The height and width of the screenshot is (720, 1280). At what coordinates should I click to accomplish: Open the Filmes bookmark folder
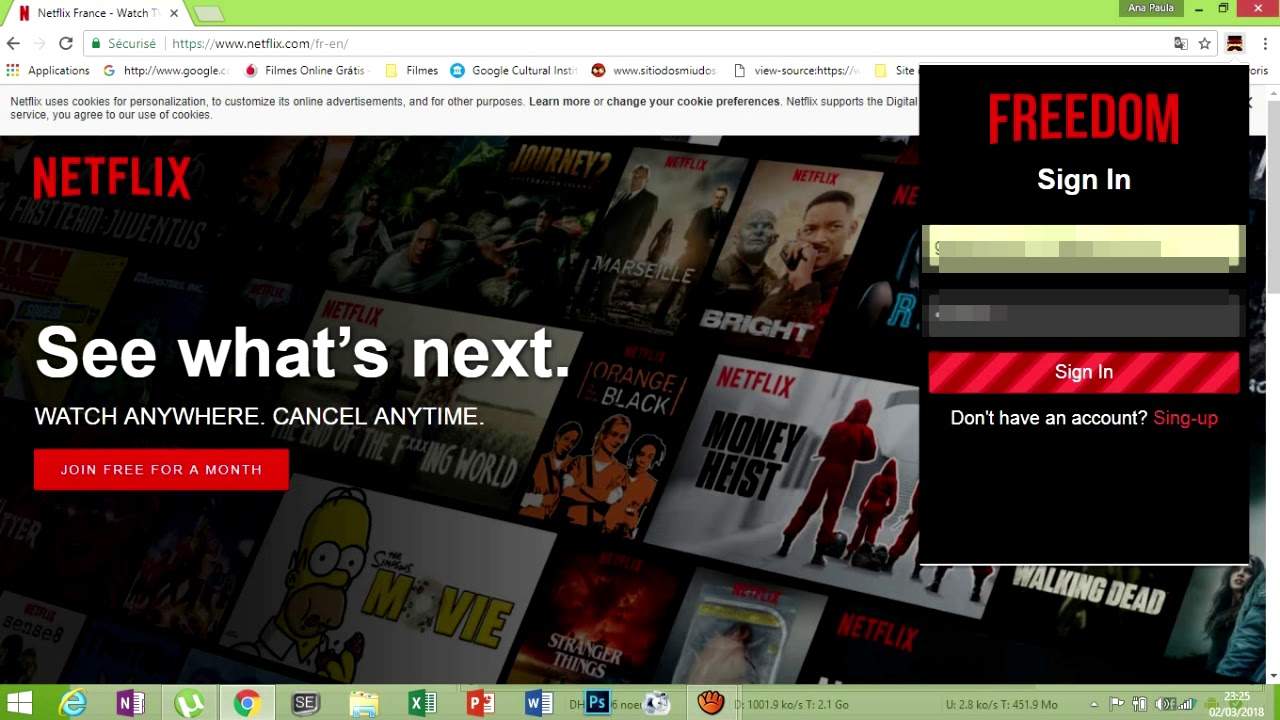[x=412, y=71]
